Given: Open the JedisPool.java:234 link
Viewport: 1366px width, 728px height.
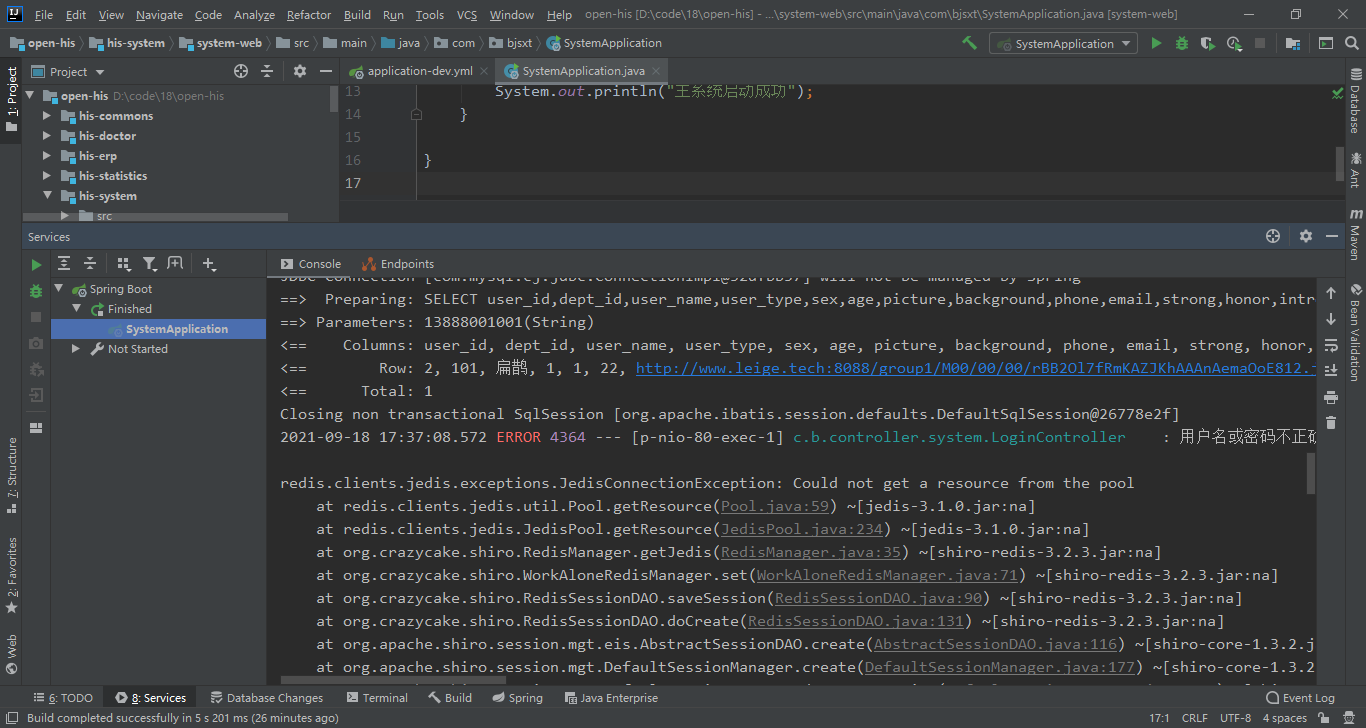Looking at the screenshot, I should point(802,529).
